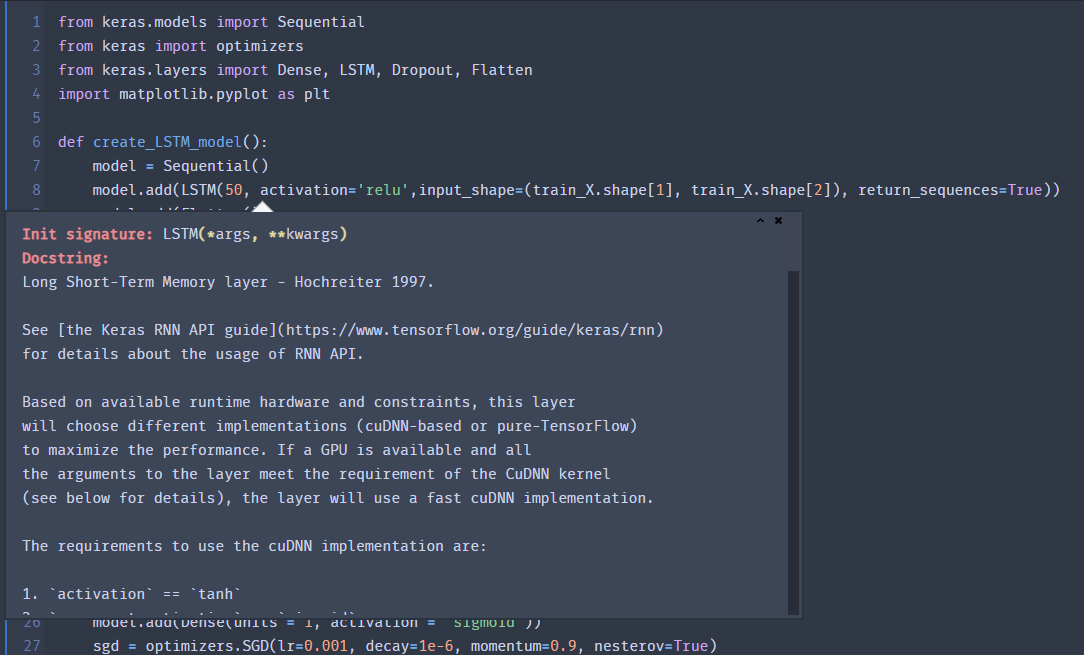The width and height of the screenshot is (1084, 655).
Task: Click line number 27 in the gutter
Action: (32, 646)
